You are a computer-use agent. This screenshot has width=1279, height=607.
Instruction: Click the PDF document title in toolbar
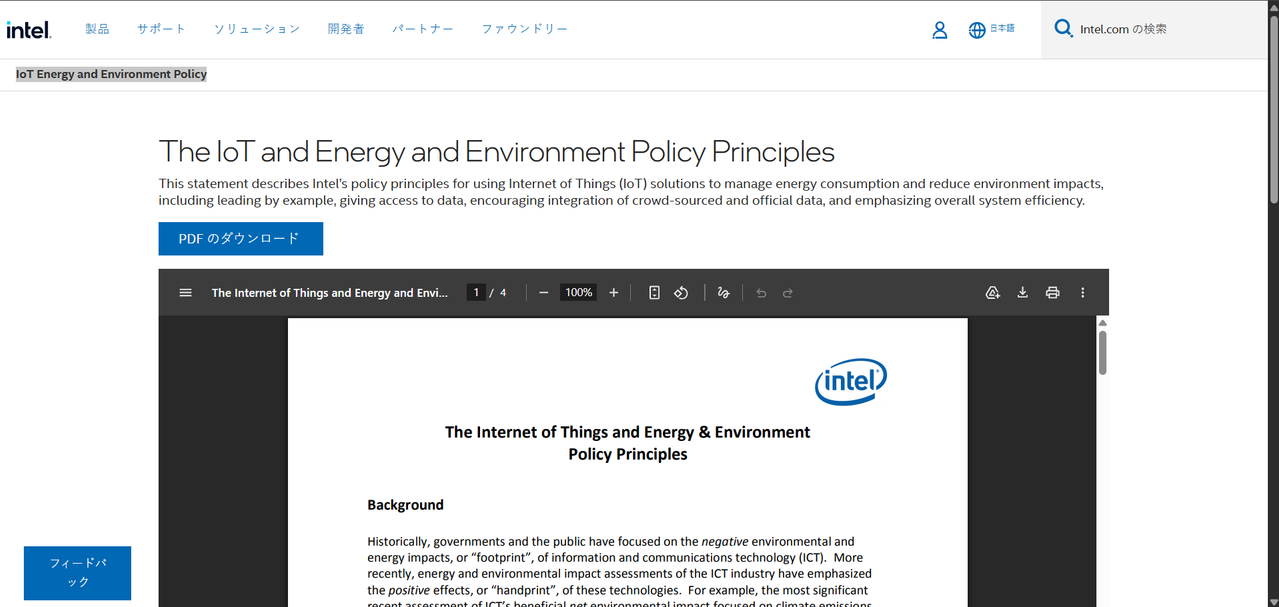click(330, 293)
